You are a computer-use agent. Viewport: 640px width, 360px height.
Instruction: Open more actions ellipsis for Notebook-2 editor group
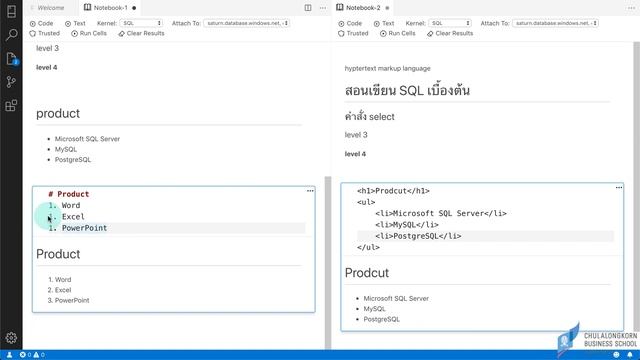click(x=631, y=8)
